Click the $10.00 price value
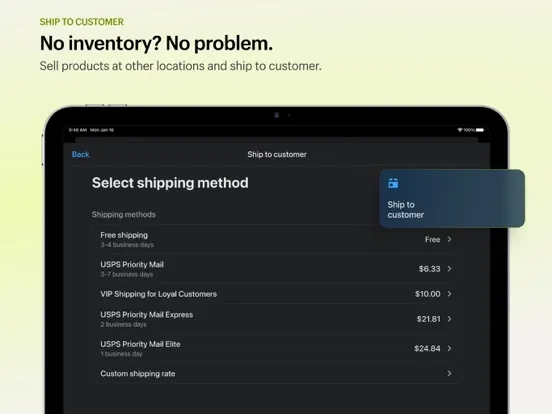Image resolution: width=552 pixels, height=414 pixels. (427, 294)
